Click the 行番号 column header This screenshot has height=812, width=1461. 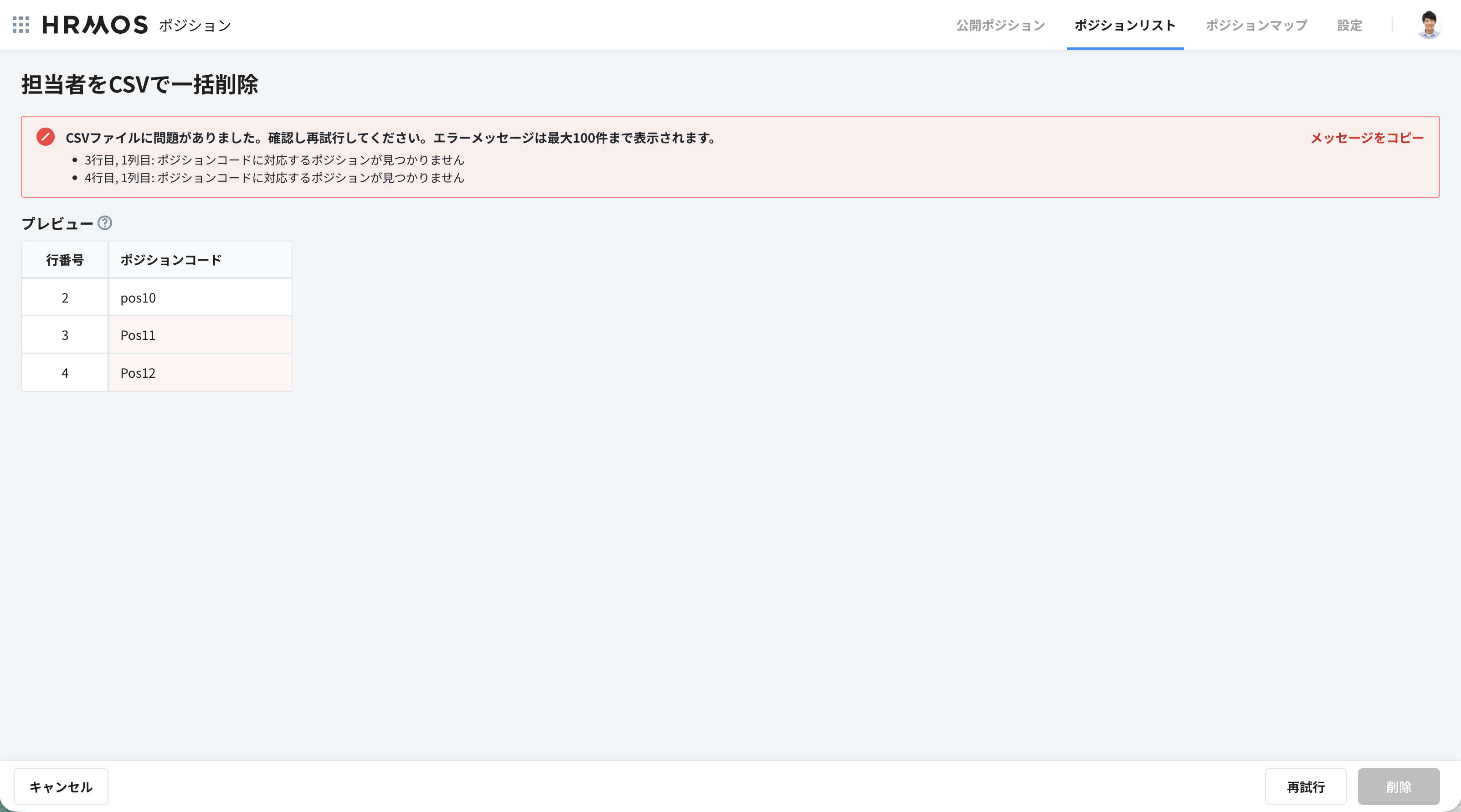pyautogui.click(x=65, y=260)
